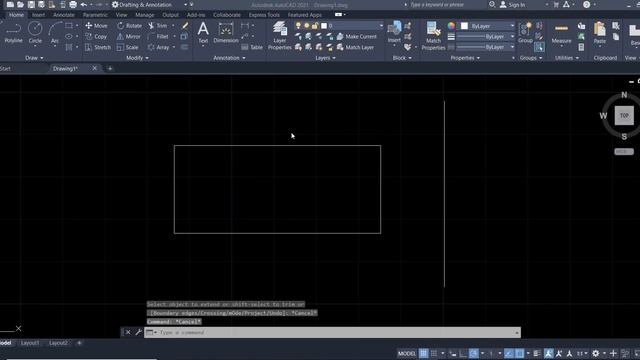Click the Plot printer icon
This screenshot has width=640, height=360.
(73, 4)
